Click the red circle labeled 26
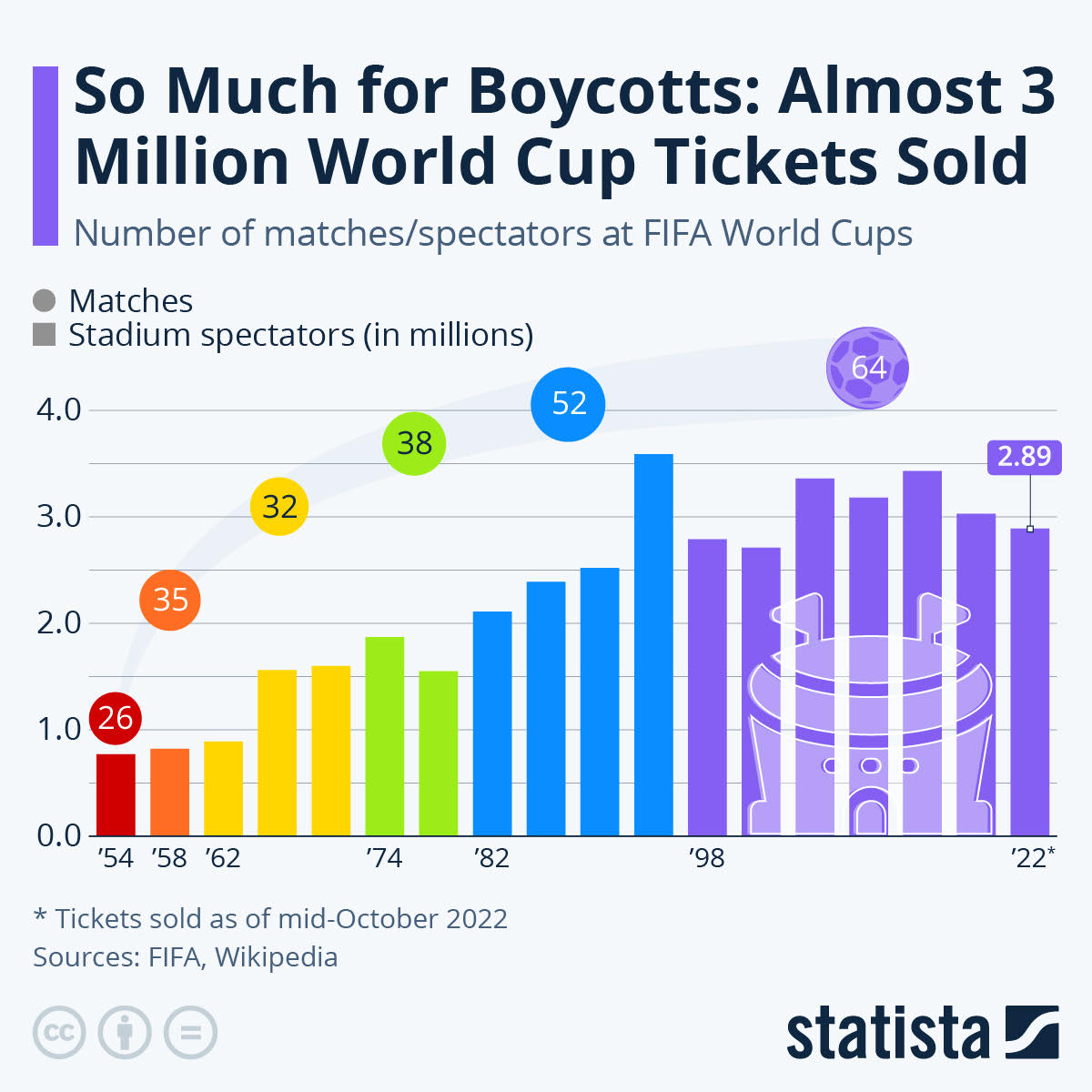1092x1092 pixels. click(x=116, y=718)
